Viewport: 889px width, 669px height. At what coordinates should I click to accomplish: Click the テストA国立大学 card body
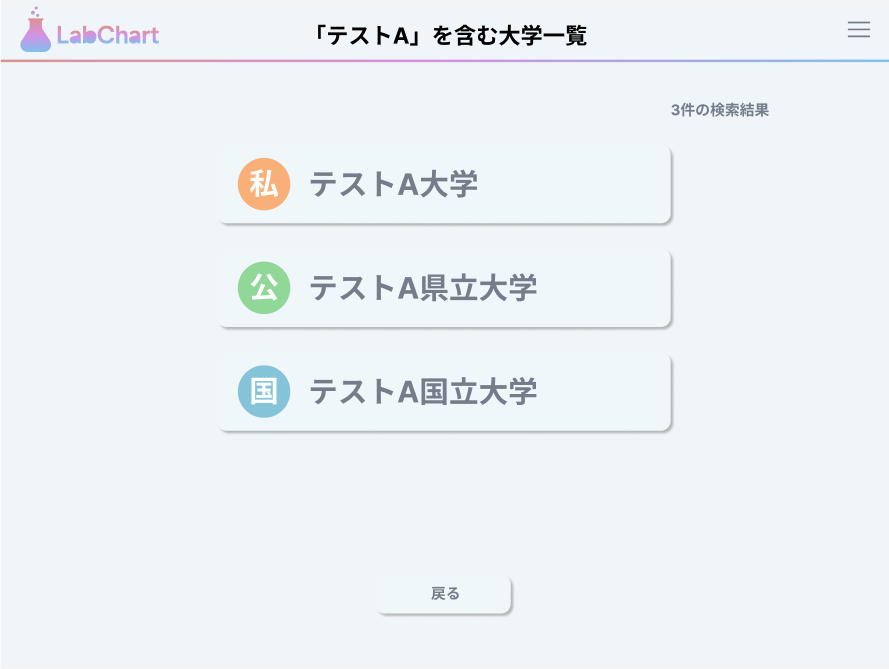click(500, 391)
